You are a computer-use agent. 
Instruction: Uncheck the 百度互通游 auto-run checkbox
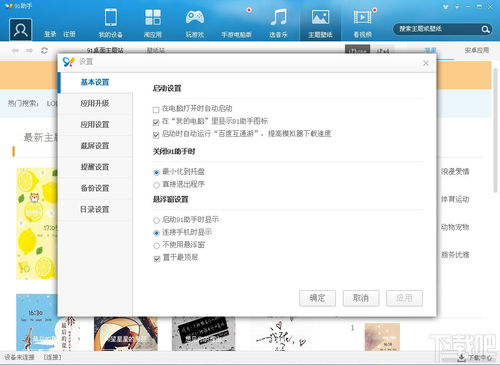156,135
